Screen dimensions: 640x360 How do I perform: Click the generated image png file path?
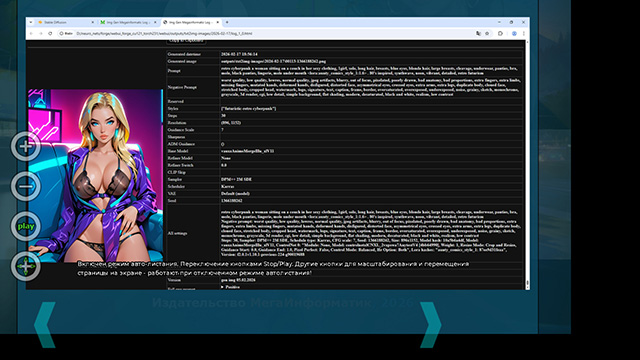[273, 61]
